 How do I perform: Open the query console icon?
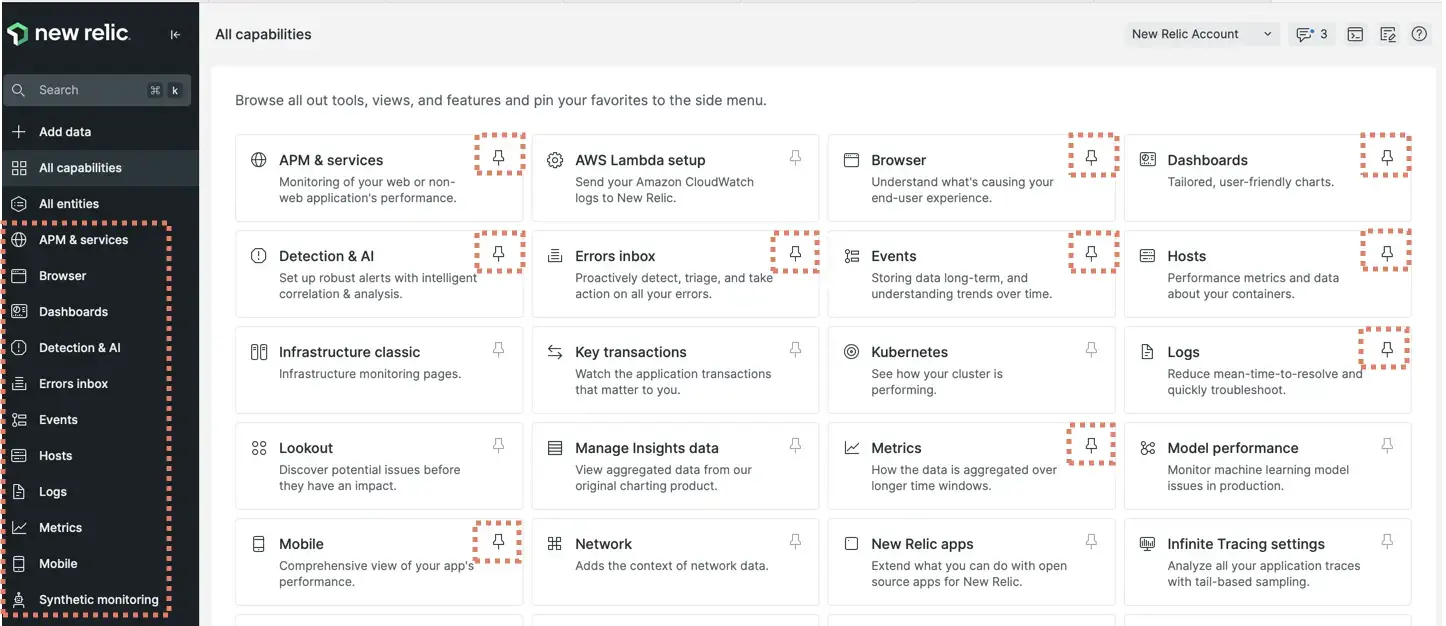1355,34
